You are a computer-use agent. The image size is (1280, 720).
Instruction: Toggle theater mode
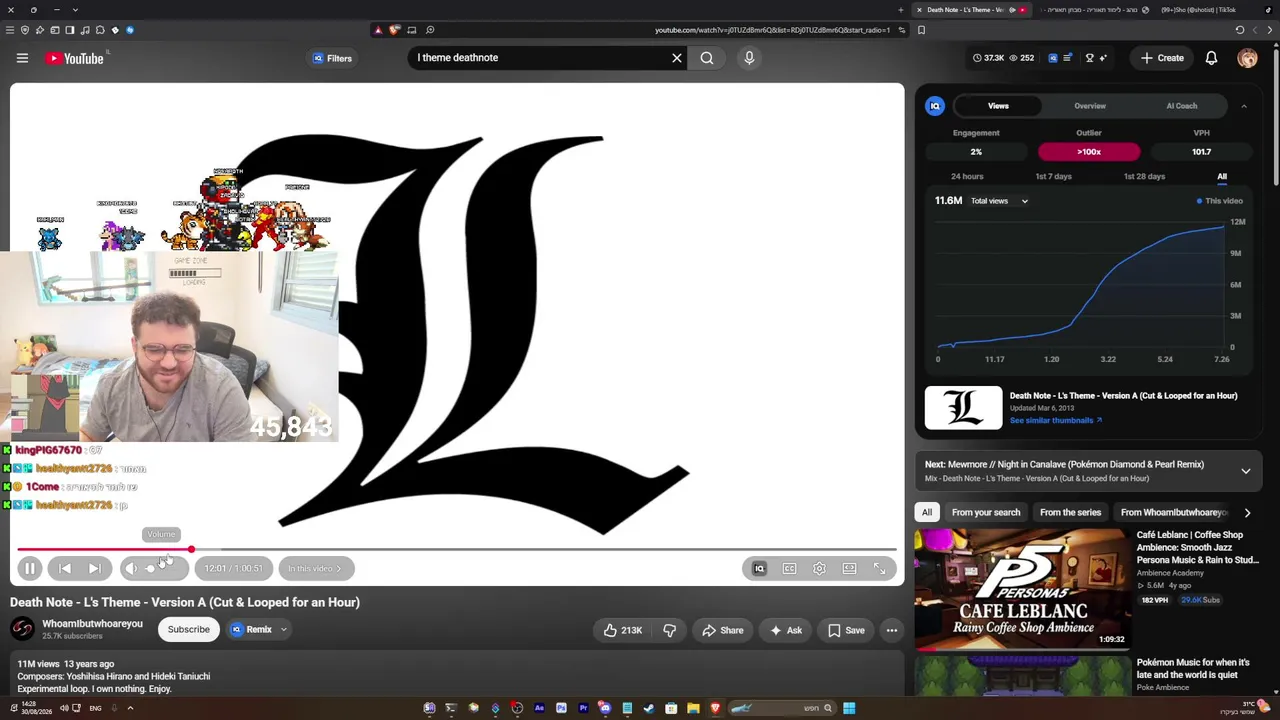click(x=849, y=568)
